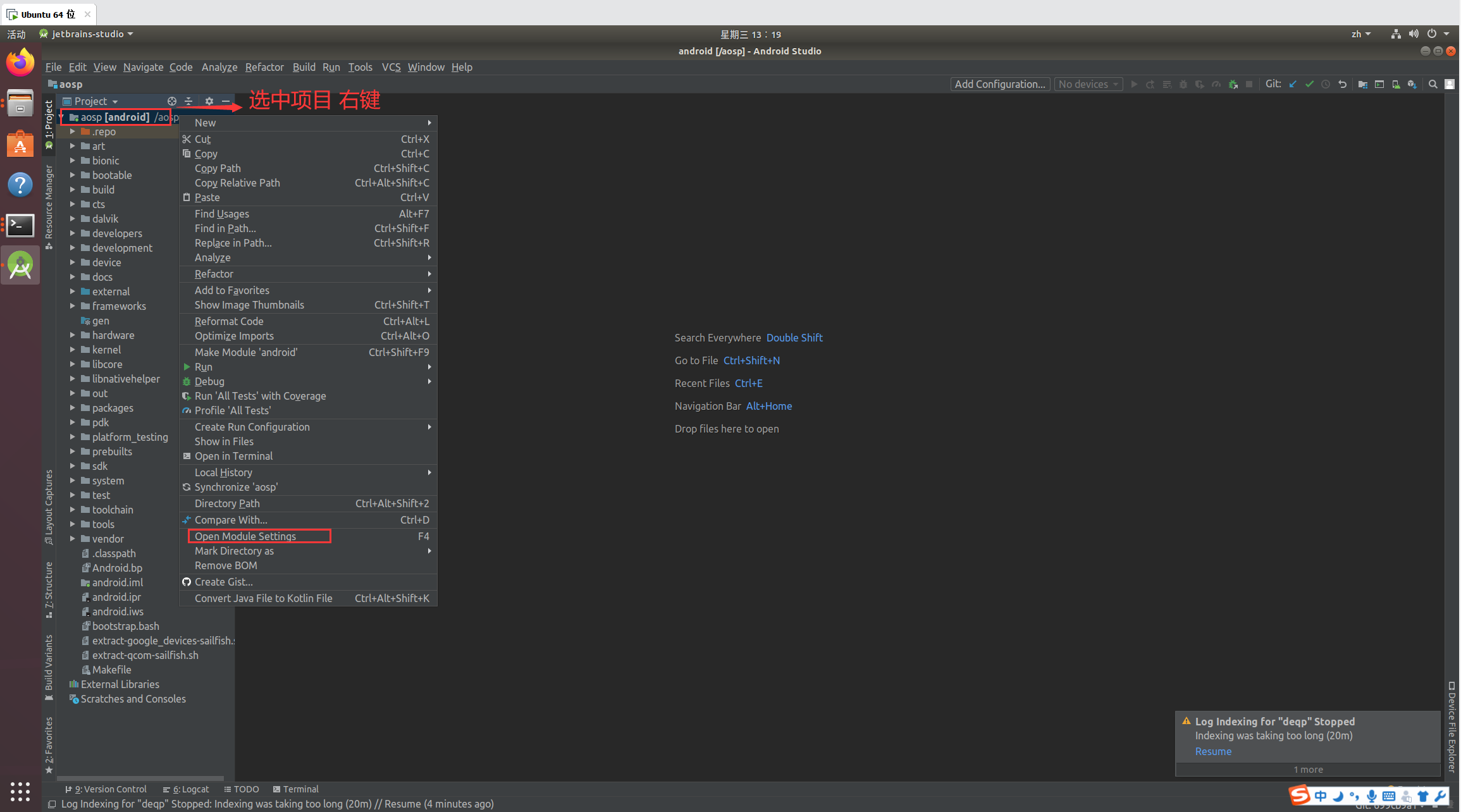Click the Resume link in notification

click(1213, 751)
